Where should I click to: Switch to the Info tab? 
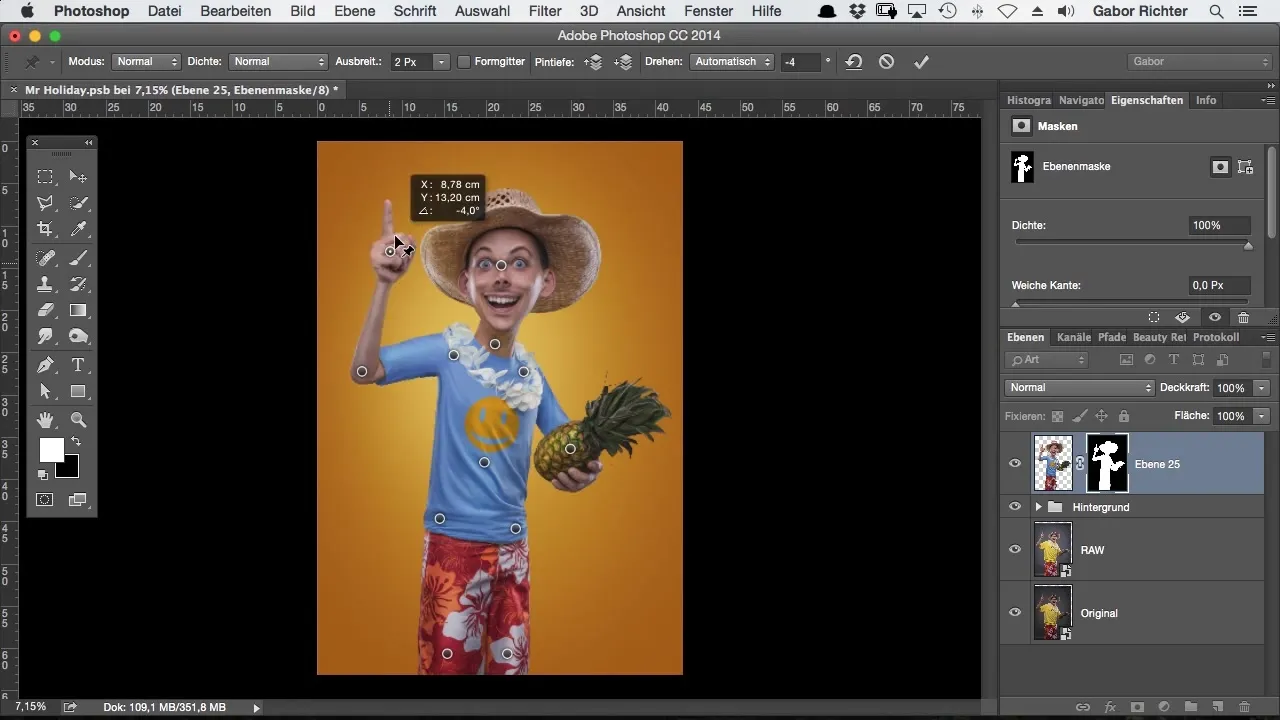click(x=1206, y=100)
